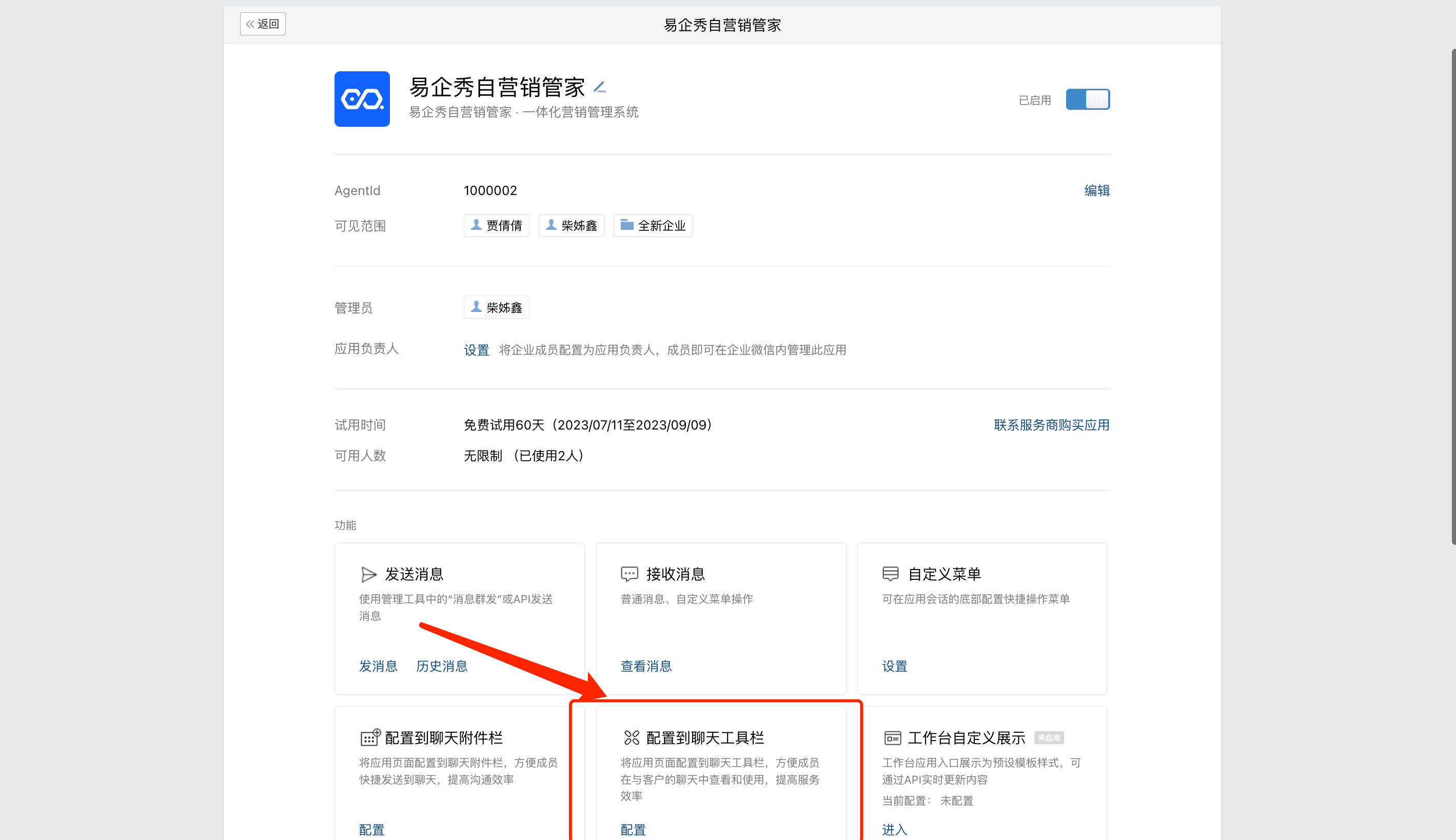
Task: Click the 配置到聊天附件栏 card title
Action: (443, 738)
